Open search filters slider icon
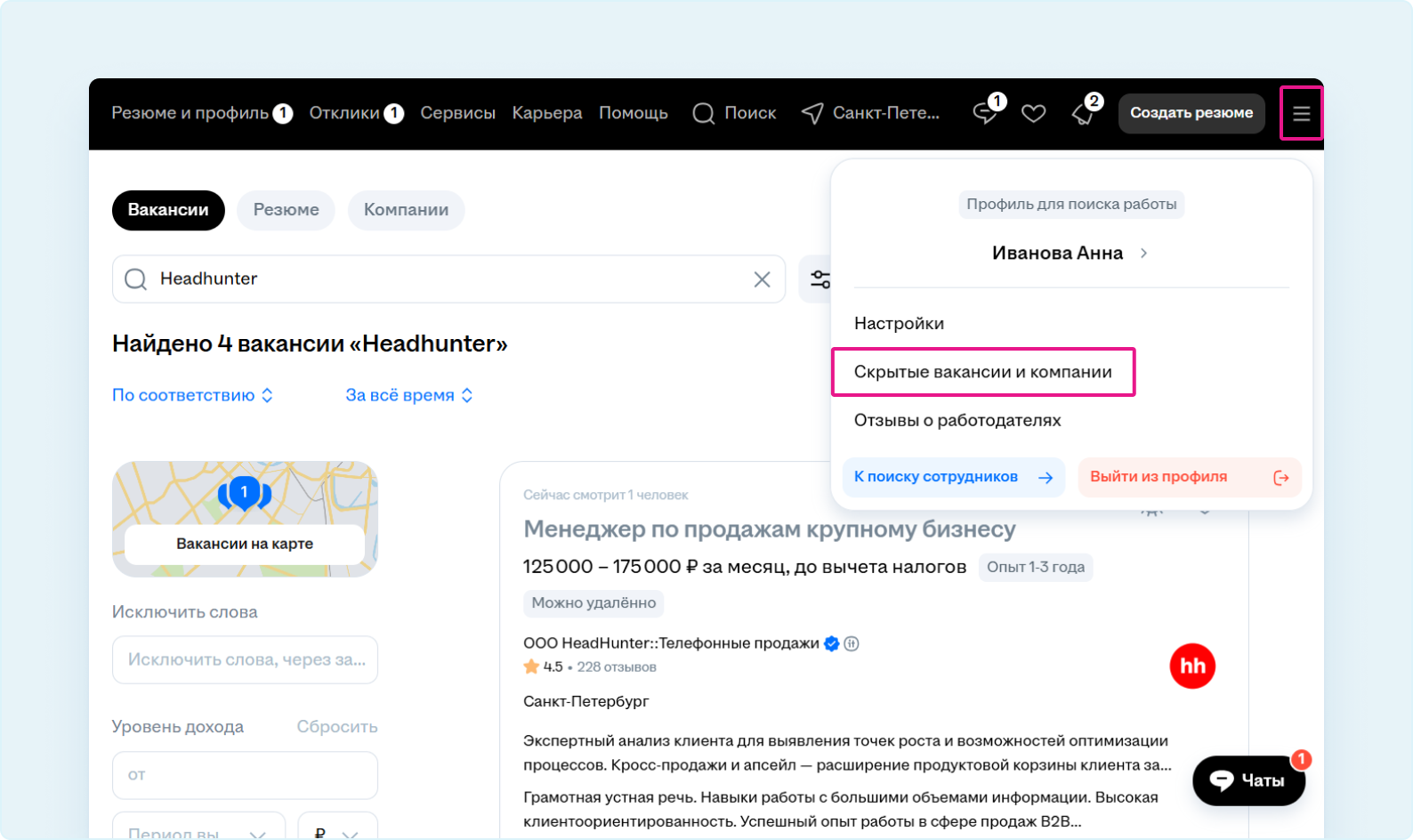The height and width of the screenshot is (840, 1413). pyautogui.click(x=820, y=279)
